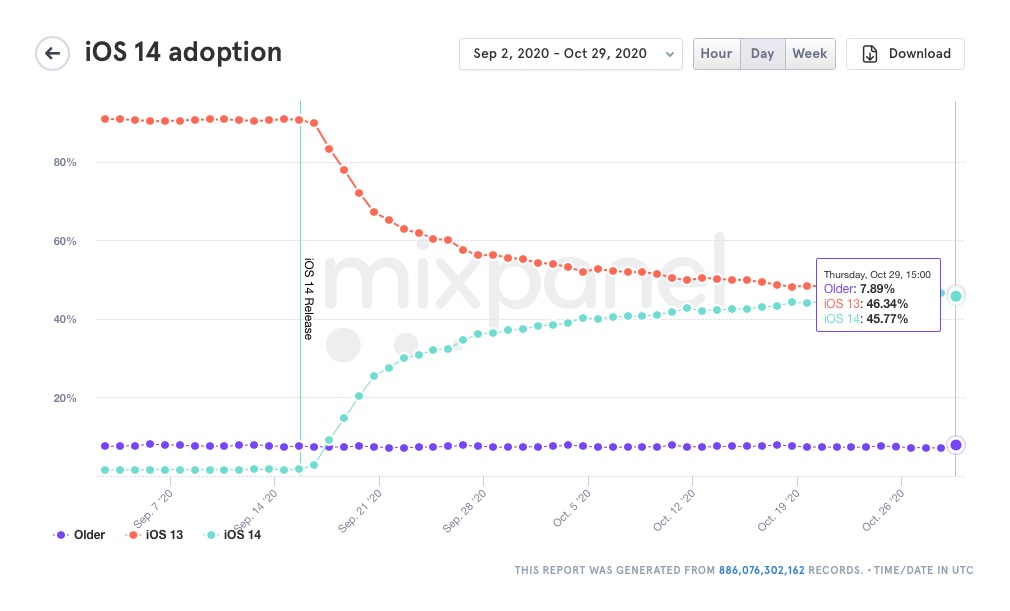
Task: Click the highlighted purple Older endpoint marker
Action: point(956,445)
